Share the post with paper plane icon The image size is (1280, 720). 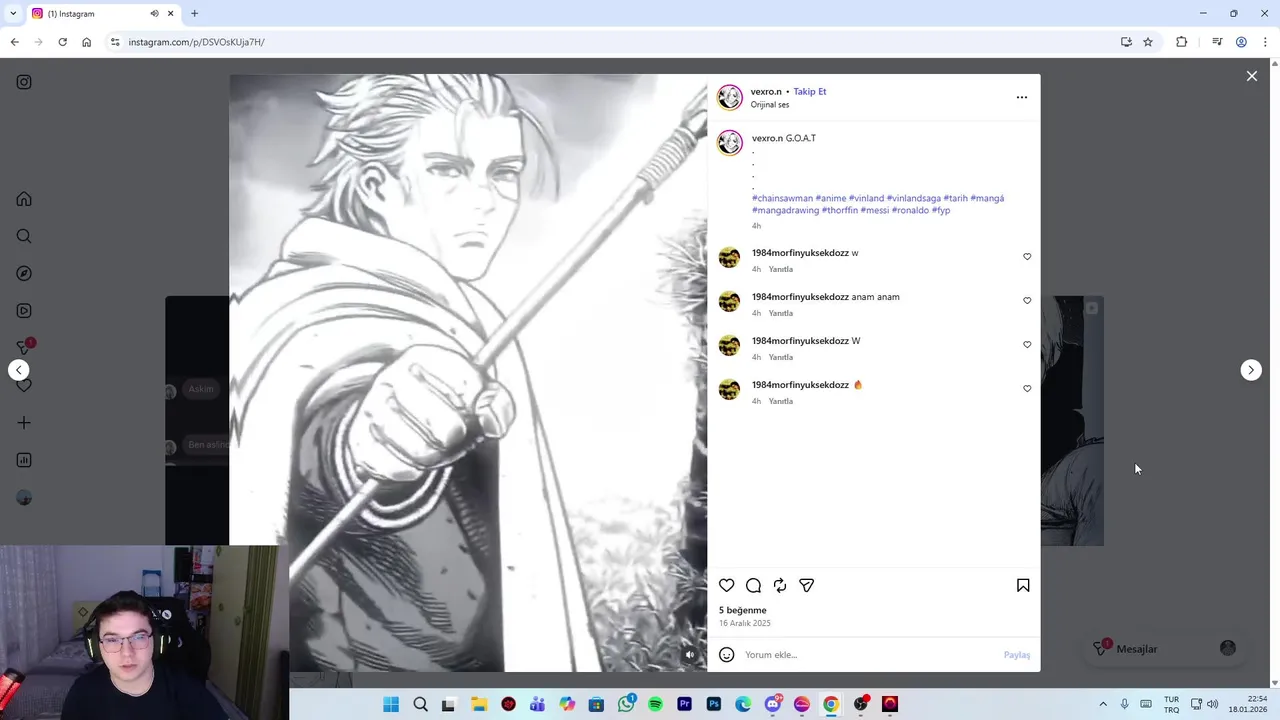[806, 585]
